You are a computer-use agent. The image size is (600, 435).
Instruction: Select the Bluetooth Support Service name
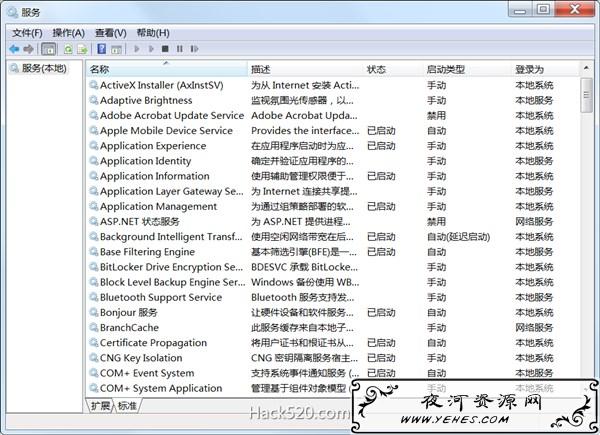click(x=161, y=297)
